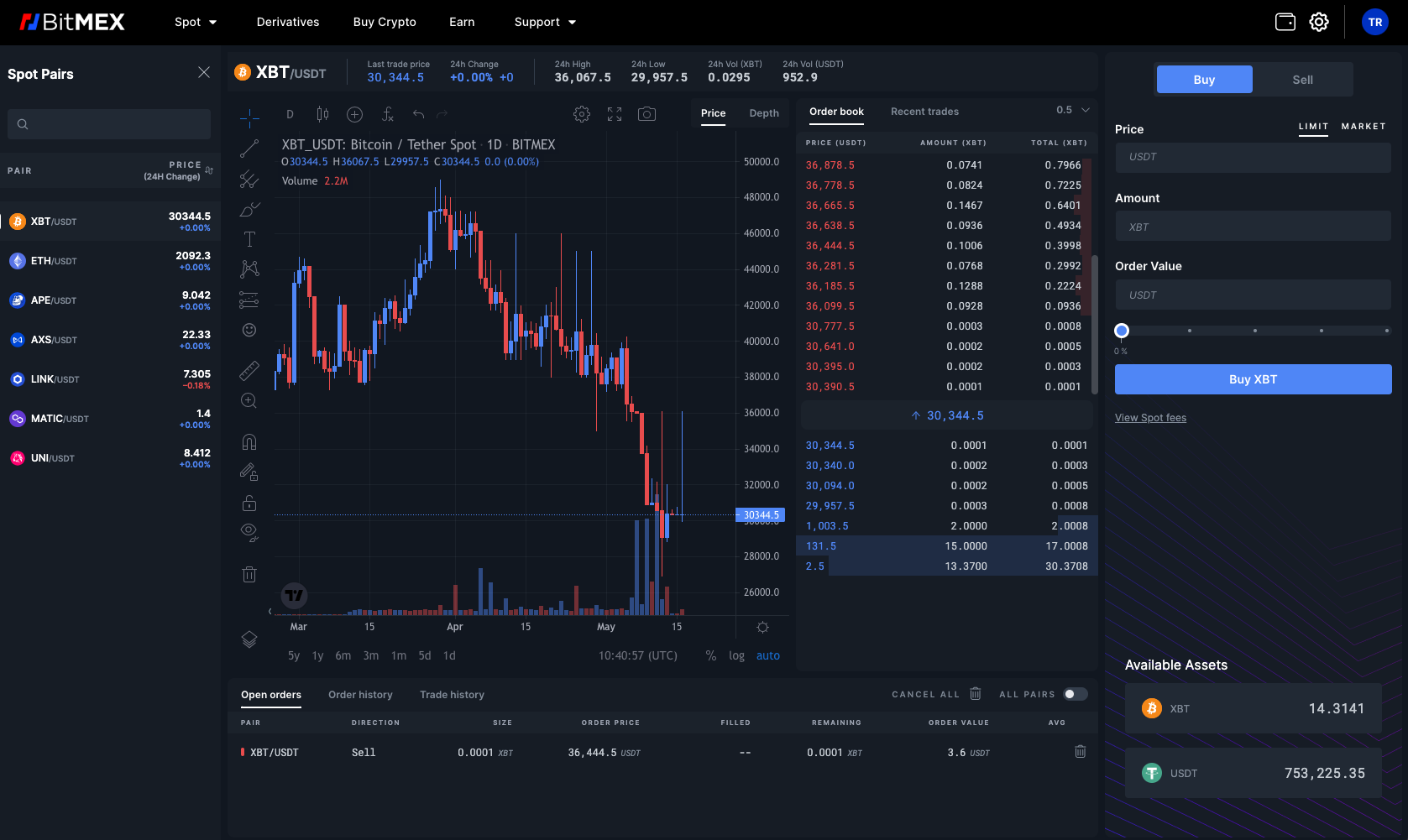Viewport: 1408px width, 840px height.
Task: Open the chart settings gear icon
Action: coord(582,114)
